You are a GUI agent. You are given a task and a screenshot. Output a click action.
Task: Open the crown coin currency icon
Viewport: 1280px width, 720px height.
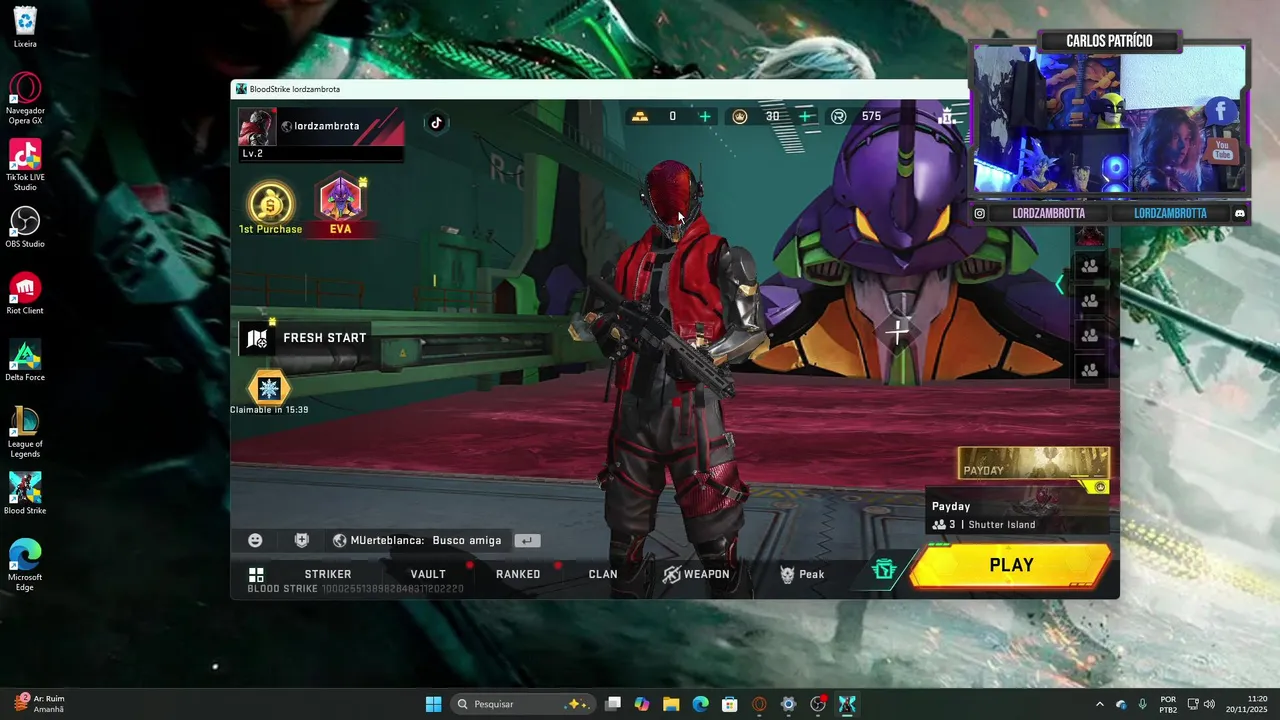(740, 117)
